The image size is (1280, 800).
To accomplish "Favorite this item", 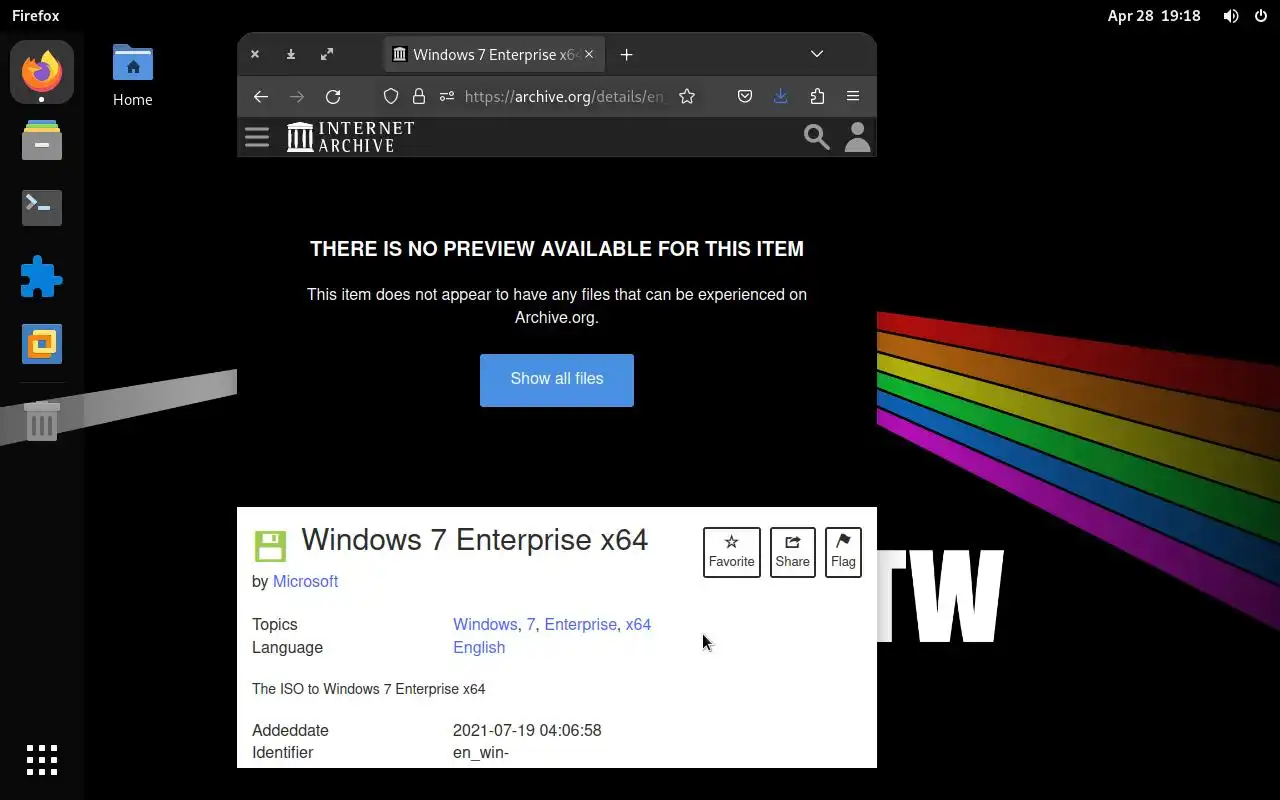I will pyautogui.click(x=732, y=552).
